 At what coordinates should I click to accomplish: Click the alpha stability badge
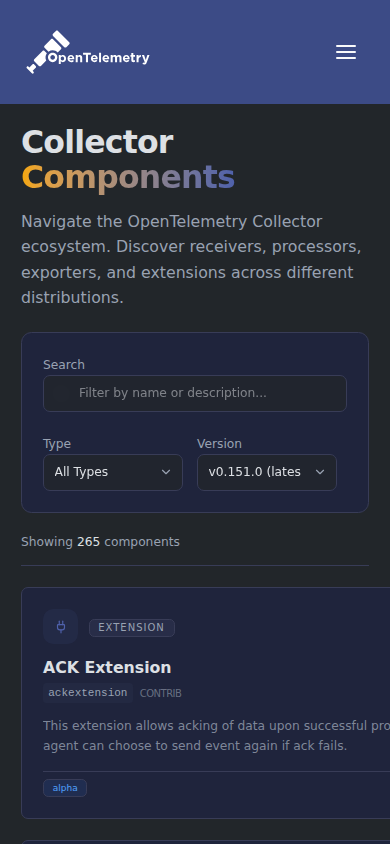tap(65, 788)
